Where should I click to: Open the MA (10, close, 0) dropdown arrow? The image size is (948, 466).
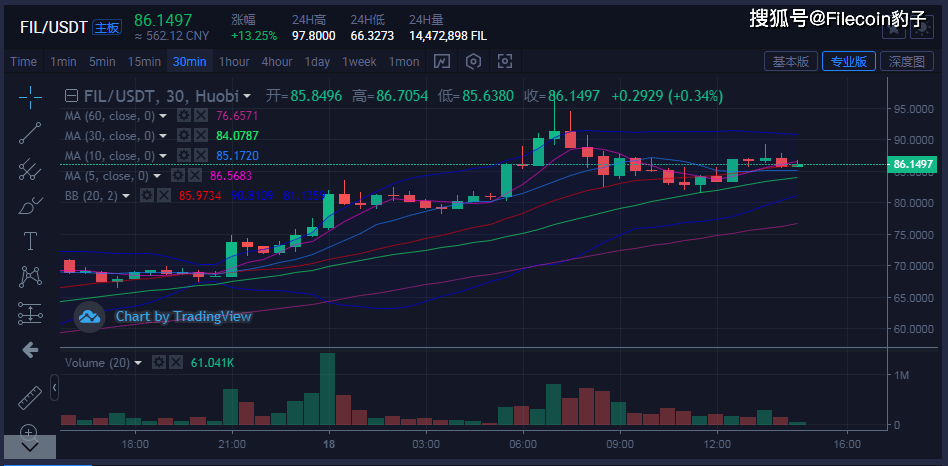click(163, 156)
